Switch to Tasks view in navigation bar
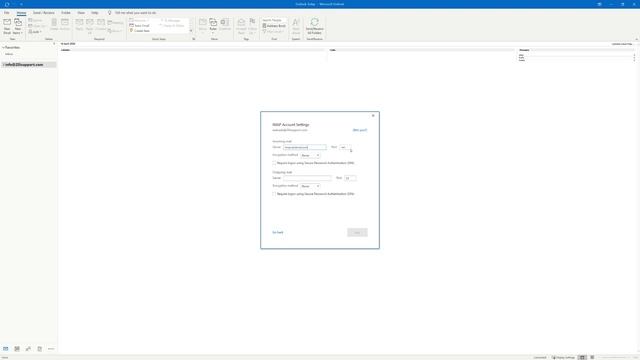Image resolution: width=640 pixels, height=360 pixels. (40, 349)
